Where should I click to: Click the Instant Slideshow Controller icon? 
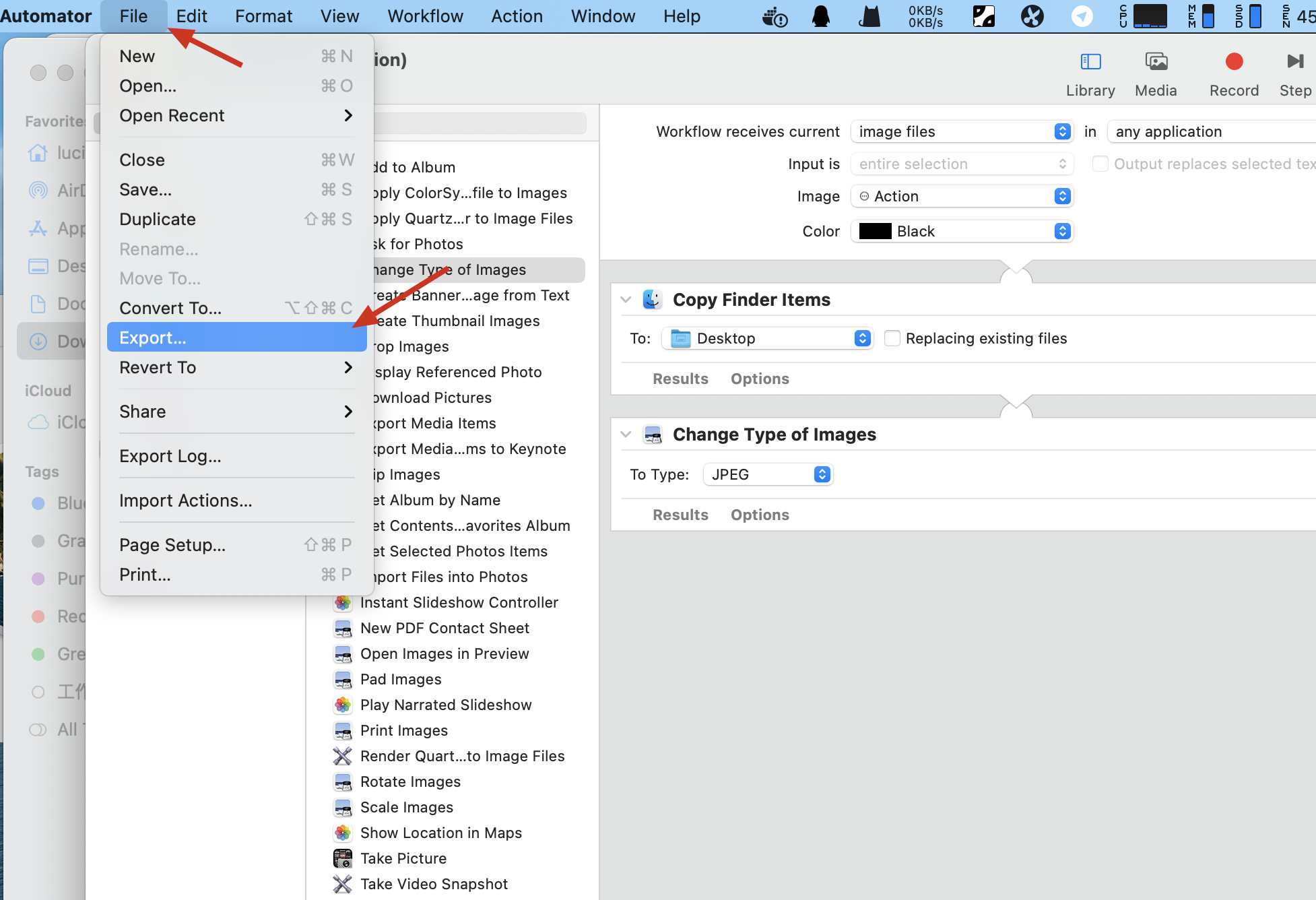[x=343, y=602]
